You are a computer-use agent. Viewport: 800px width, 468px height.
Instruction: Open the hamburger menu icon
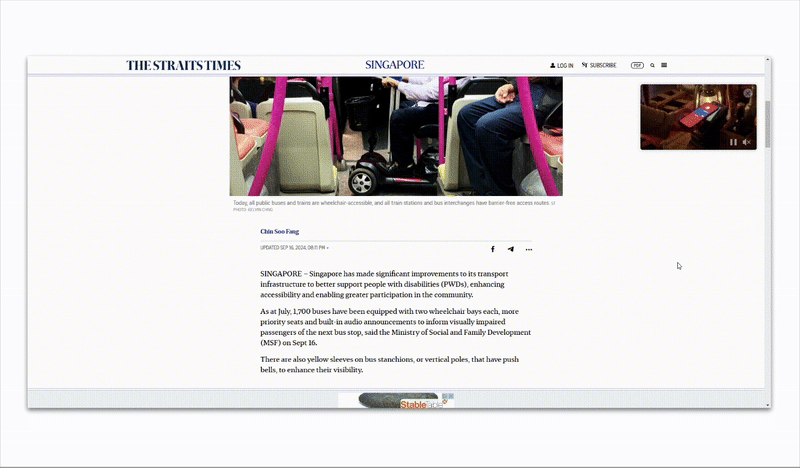(664, 65)
